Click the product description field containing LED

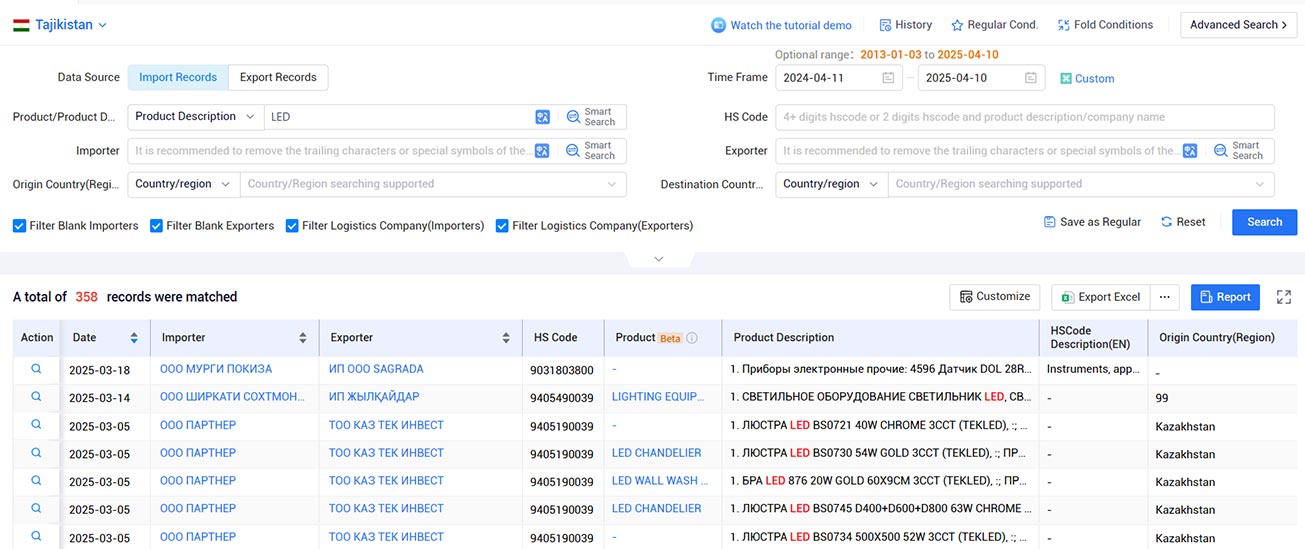[x=398, y=117]
